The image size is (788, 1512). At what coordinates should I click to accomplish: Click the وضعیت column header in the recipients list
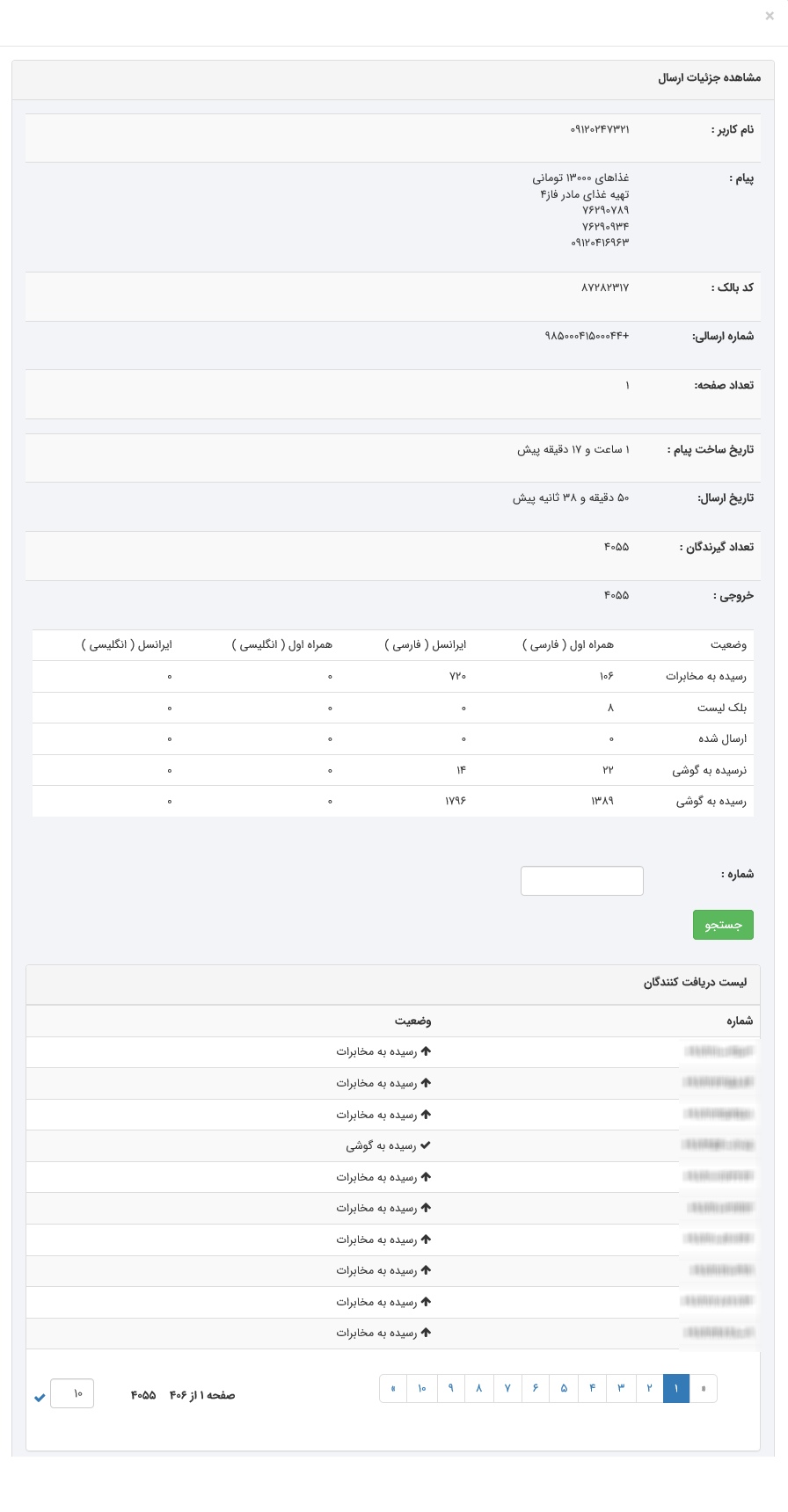click(412, 1021)
